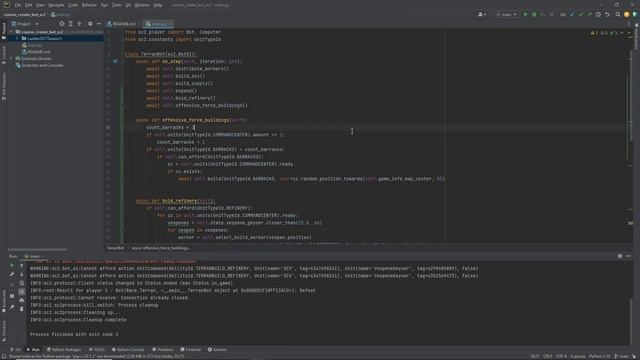Click the async offensive_force_buildings breadcrumb
Viewport: 640px width, 360px height.
click(x=160, y=248)
